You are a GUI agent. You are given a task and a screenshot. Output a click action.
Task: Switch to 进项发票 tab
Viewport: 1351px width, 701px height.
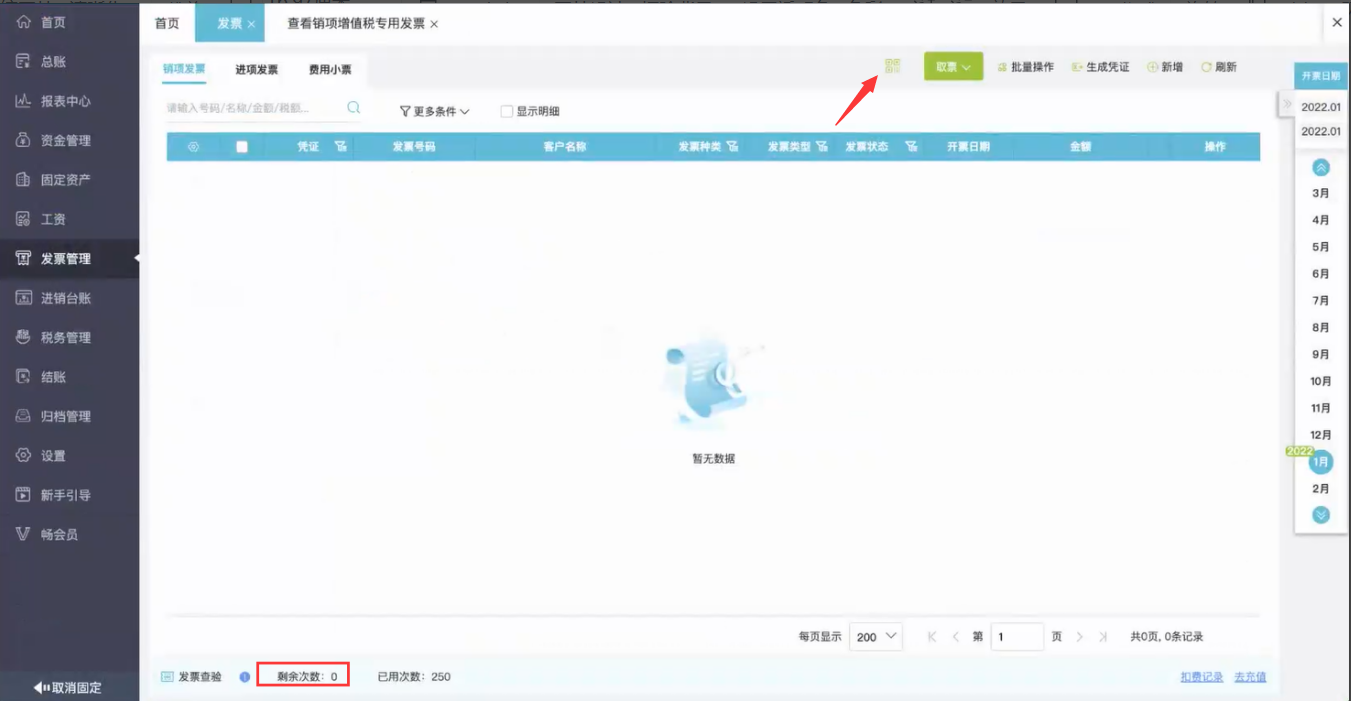pos(257,70)
